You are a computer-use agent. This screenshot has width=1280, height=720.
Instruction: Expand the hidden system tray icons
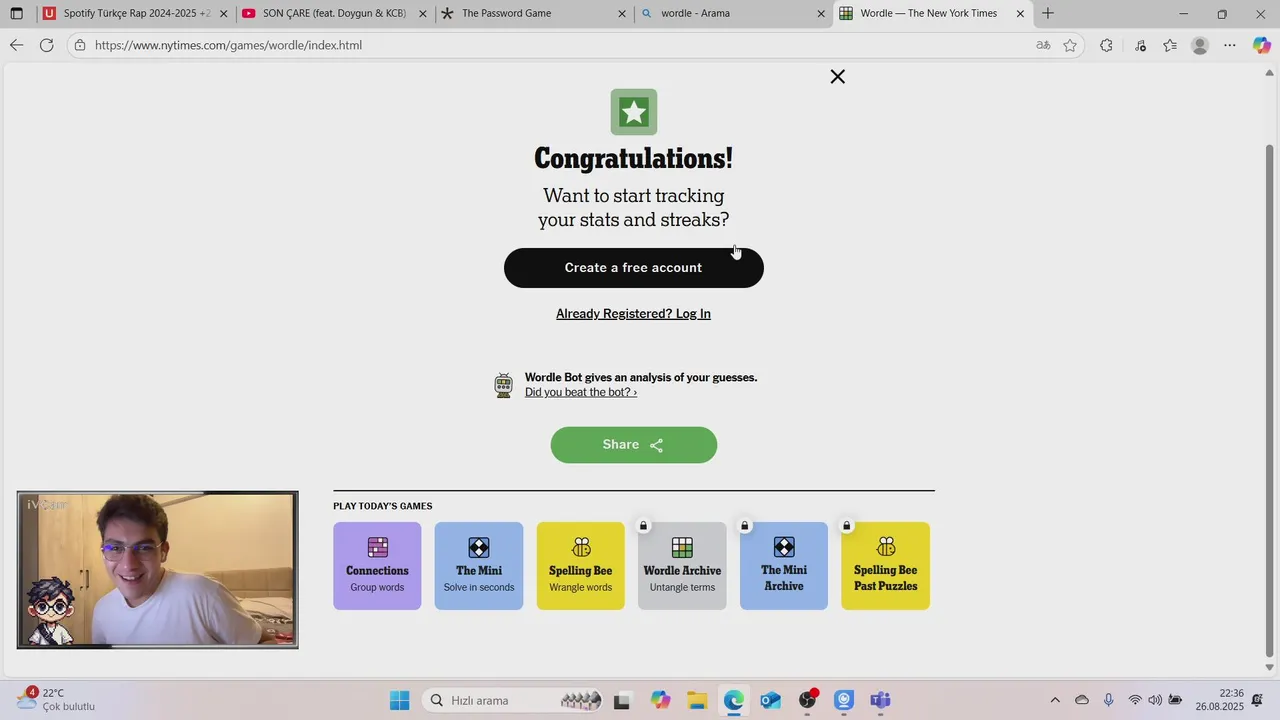point(1055,700)
